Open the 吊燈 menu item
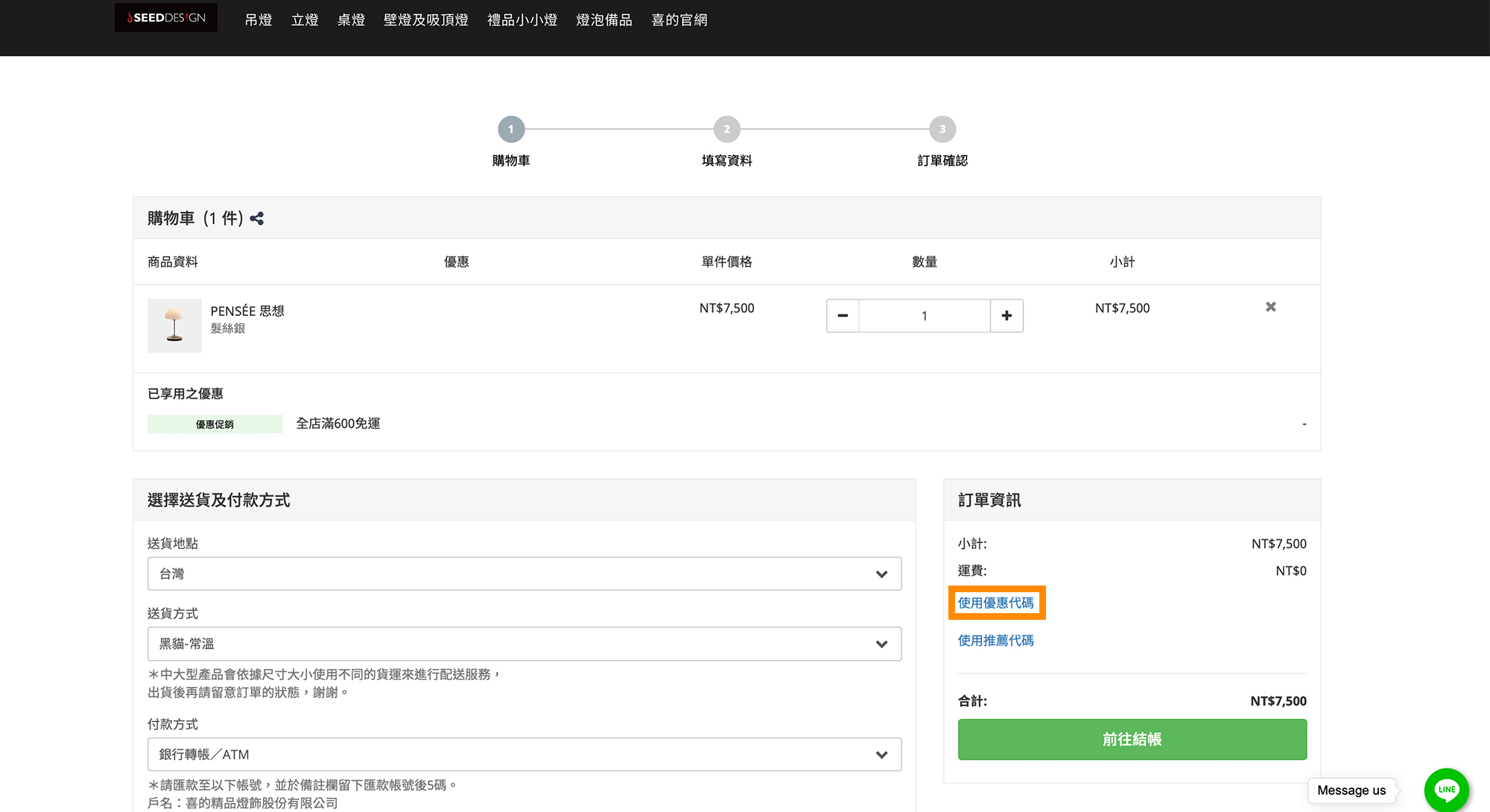1490x812 pixels. pyautogui.click(x=259, y=20)
